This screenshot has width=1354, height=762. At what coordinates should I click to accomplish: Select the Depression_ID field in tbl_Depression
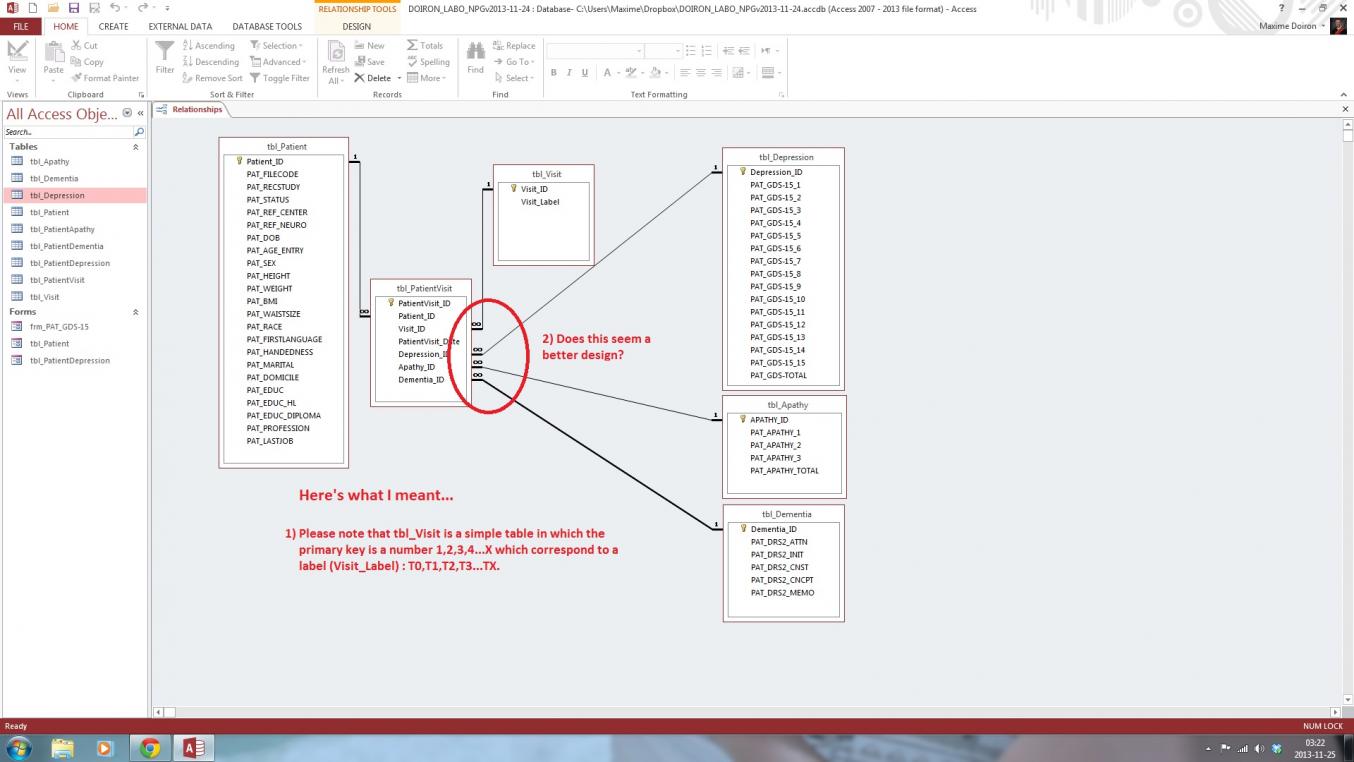coord(775,172)
